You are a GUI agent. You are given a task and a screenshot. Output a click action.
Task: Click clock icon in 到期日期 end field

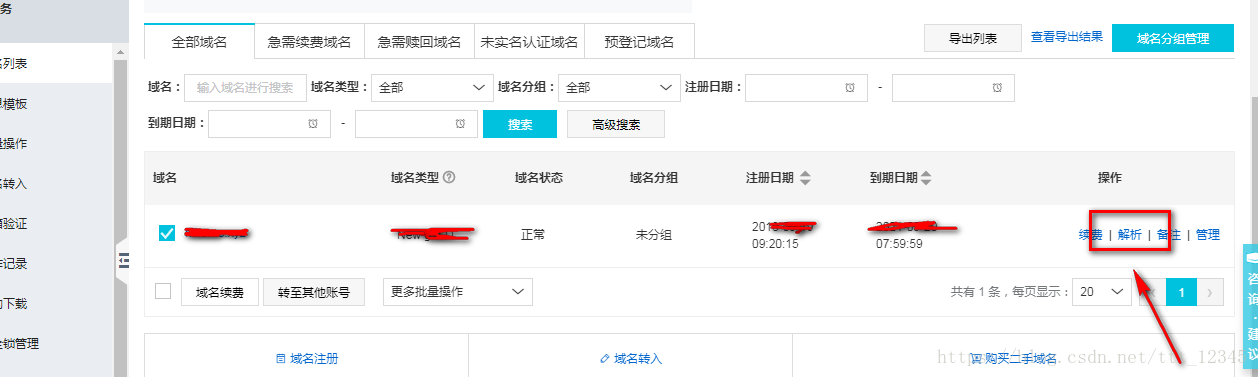click(x=460, y=124)
